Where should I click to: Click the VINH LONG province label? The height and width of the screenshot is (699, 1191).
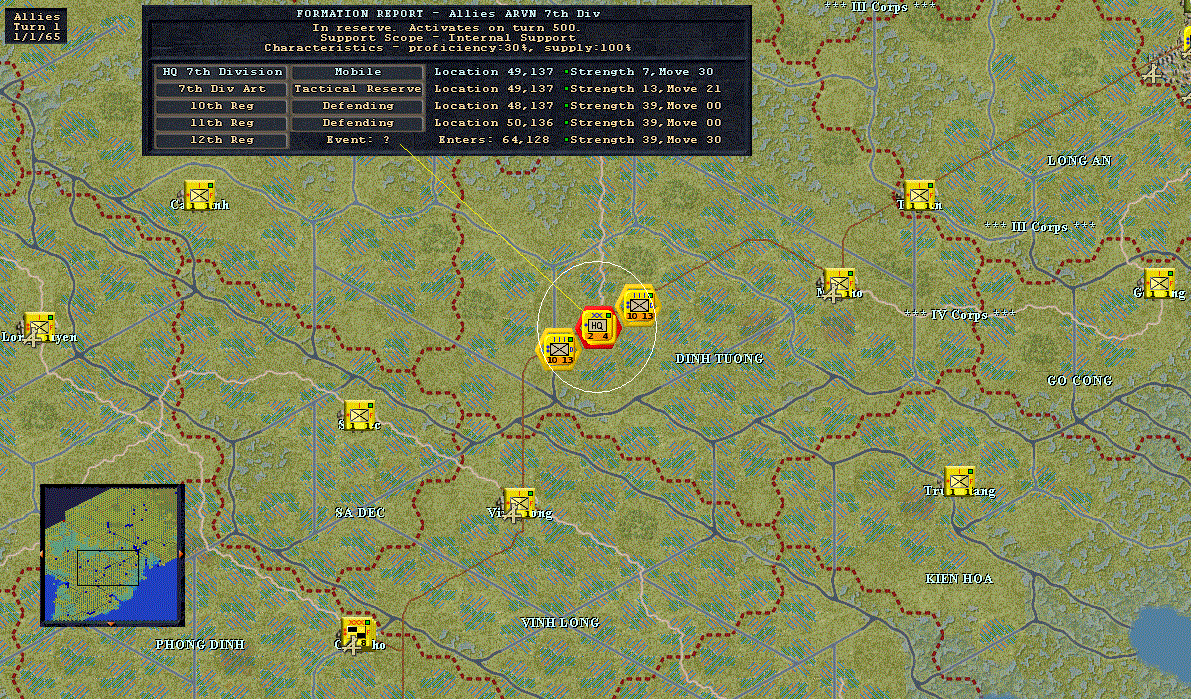point(561,623)
